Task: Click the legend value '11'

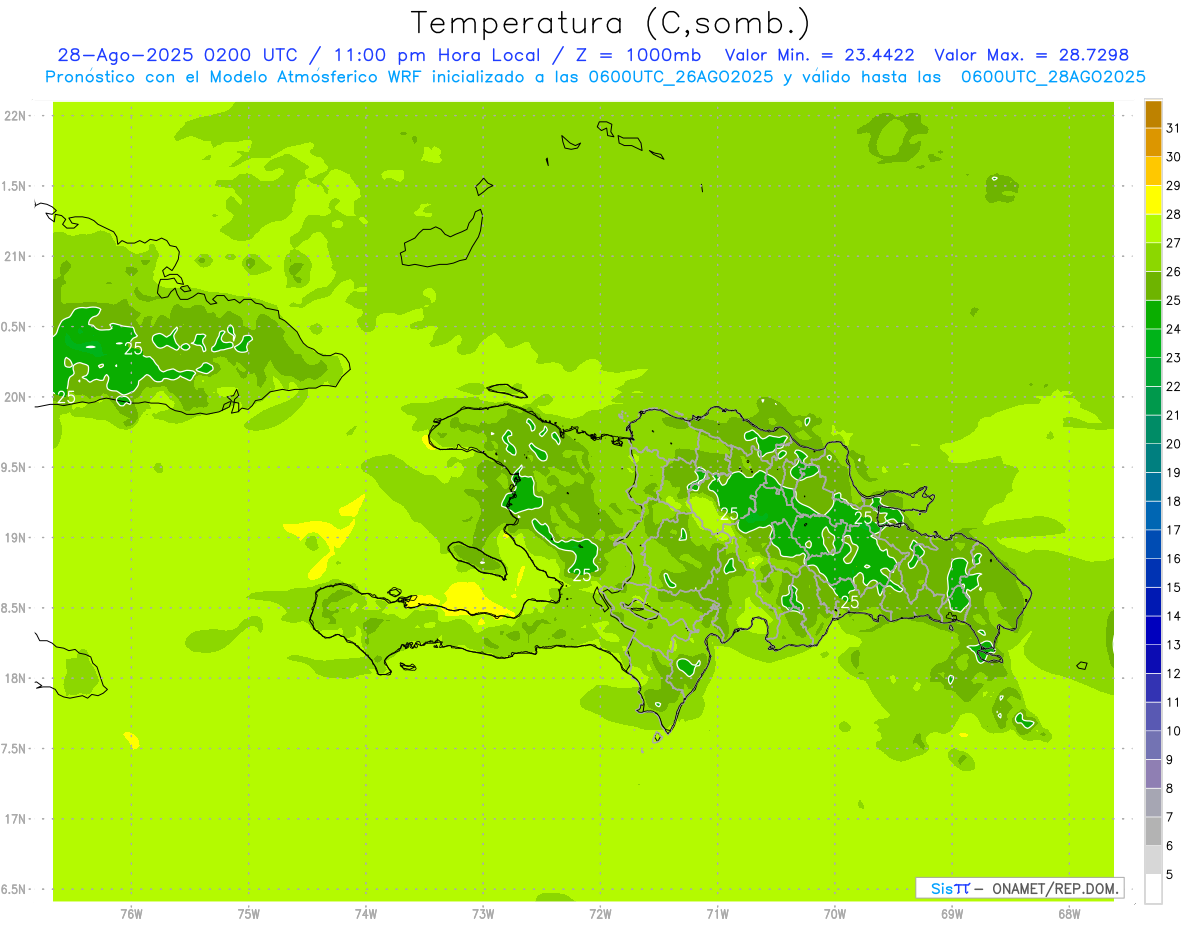Action: 1174,703
